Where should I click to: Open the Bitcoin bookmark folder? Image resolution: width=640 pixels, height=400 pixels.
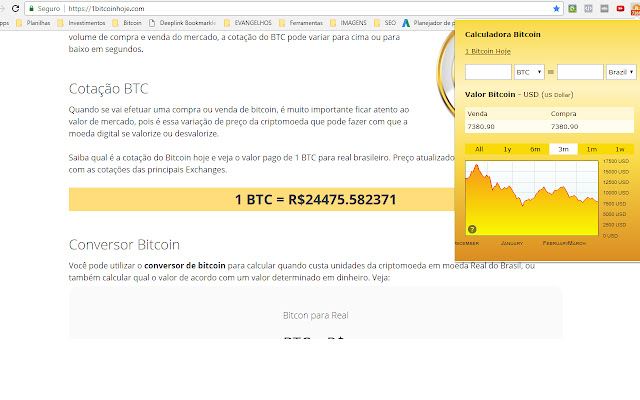127,23
